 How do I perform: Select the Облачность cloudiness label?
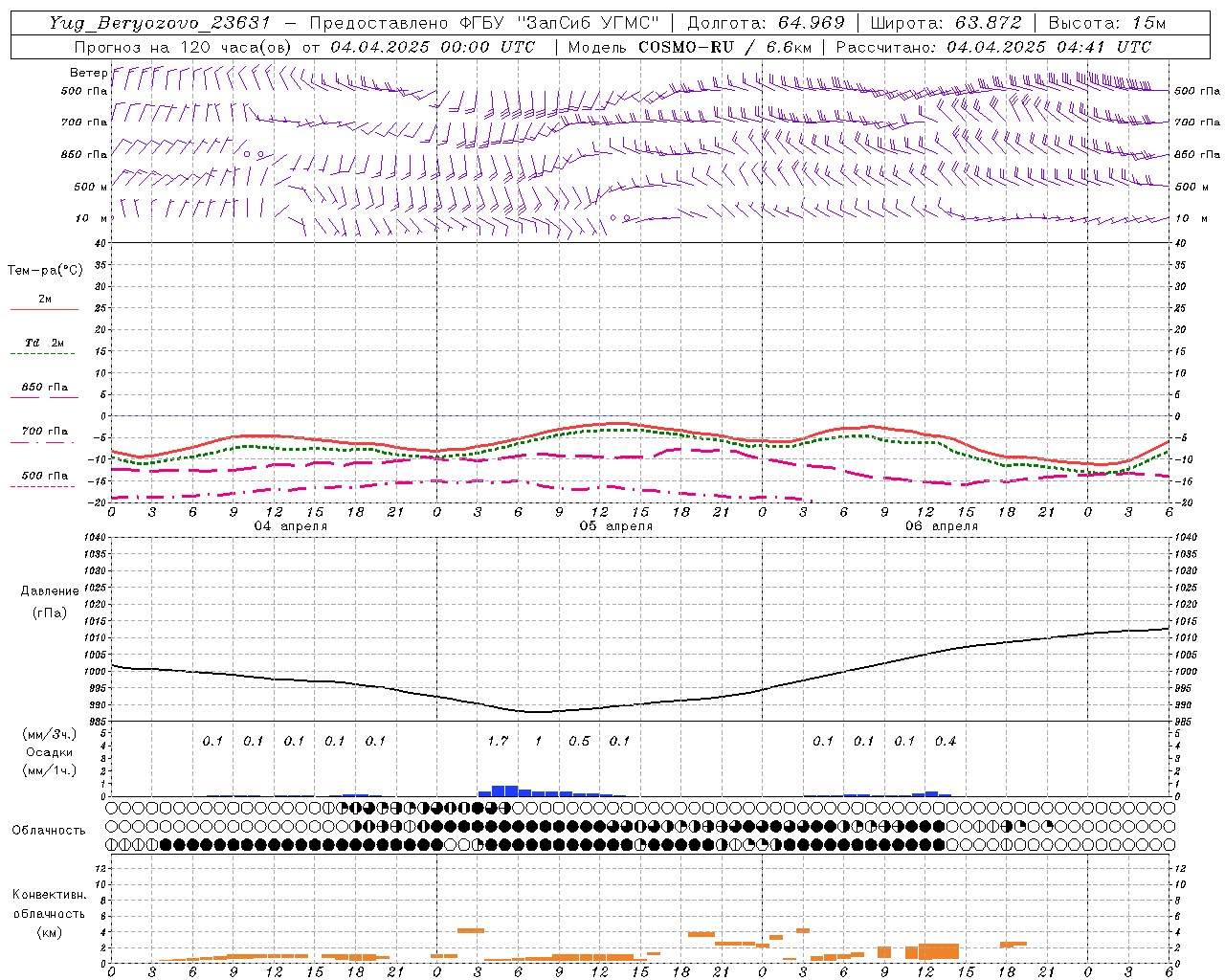(x=49, y=831)
